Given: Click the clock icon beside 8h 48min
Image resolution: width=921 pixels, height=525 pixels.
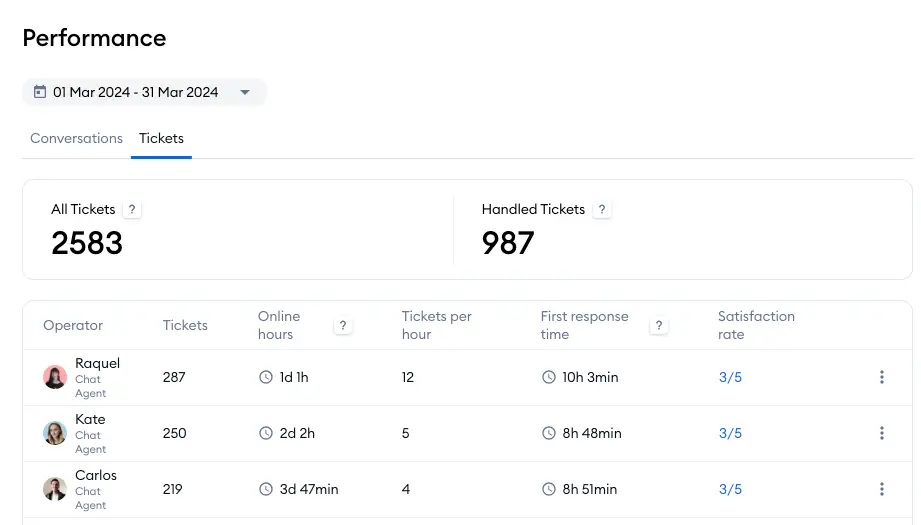Looking at the screenshot, I should point(549,433).
